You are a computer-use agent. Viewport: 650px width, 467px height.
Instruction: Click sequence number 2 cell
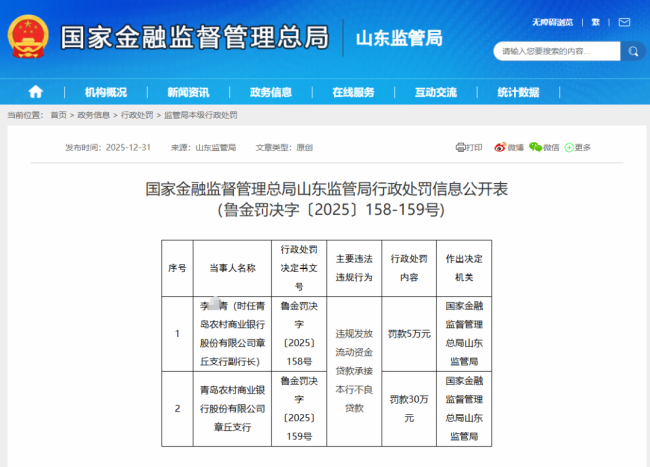click(x=177, y=409)
